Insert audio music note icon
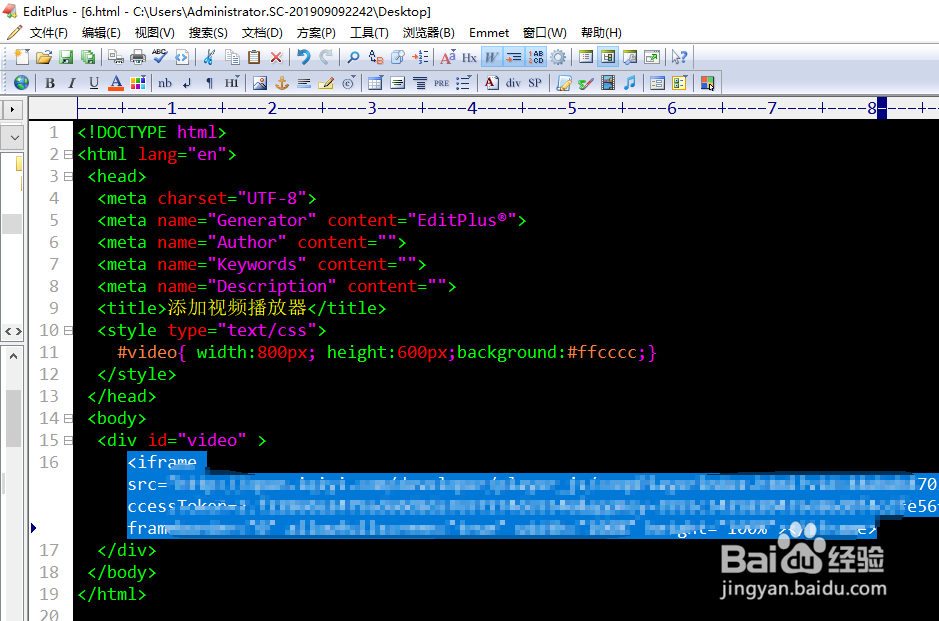This screenshot has width=939, height=621. pos(629,83)
